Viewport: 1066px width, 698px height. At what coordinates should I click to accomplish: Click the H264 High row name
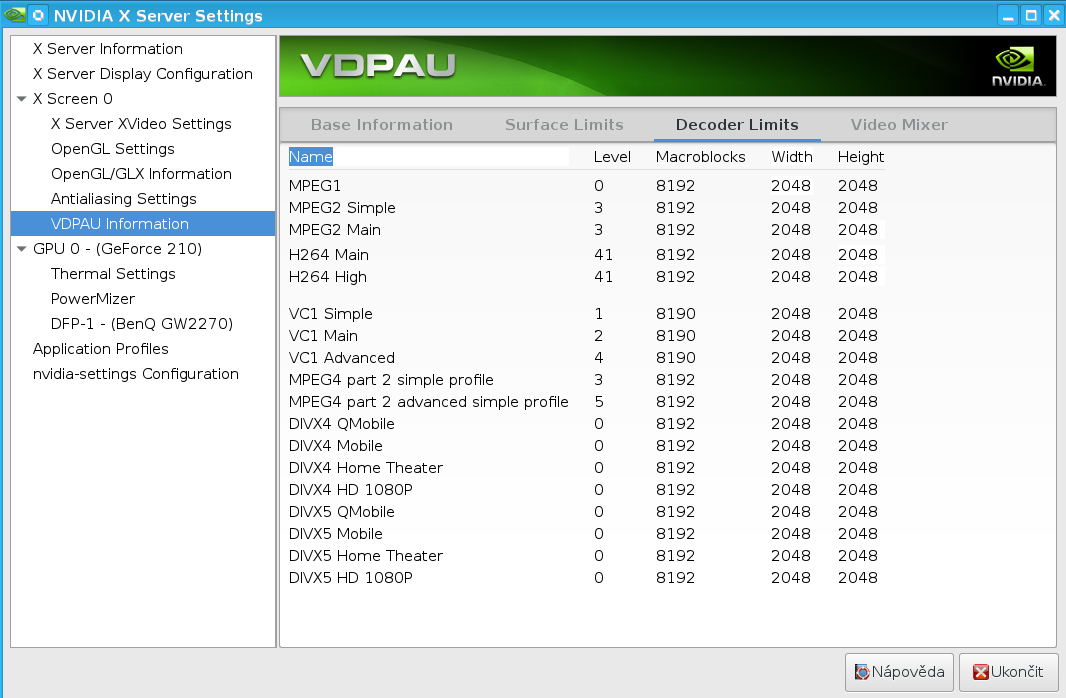[328, 277]
